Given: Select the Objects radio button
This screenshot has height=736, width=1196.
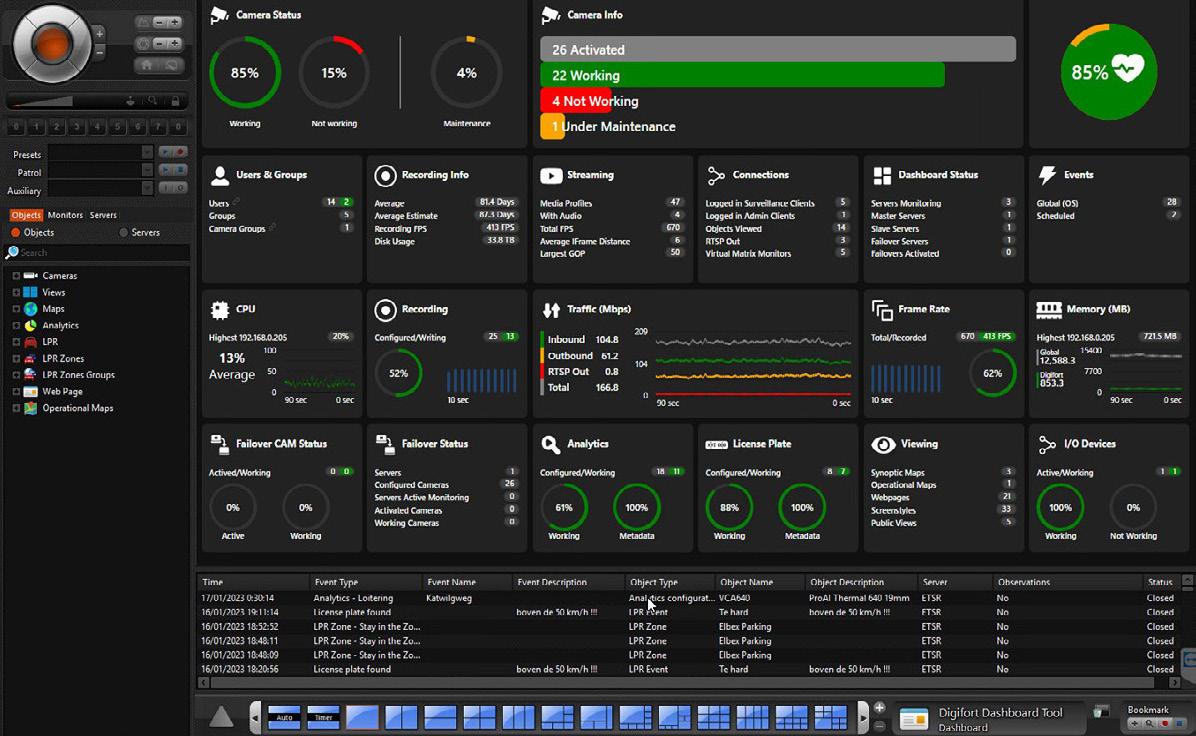Looking at the screenshot, I should [x=15, y=233].
